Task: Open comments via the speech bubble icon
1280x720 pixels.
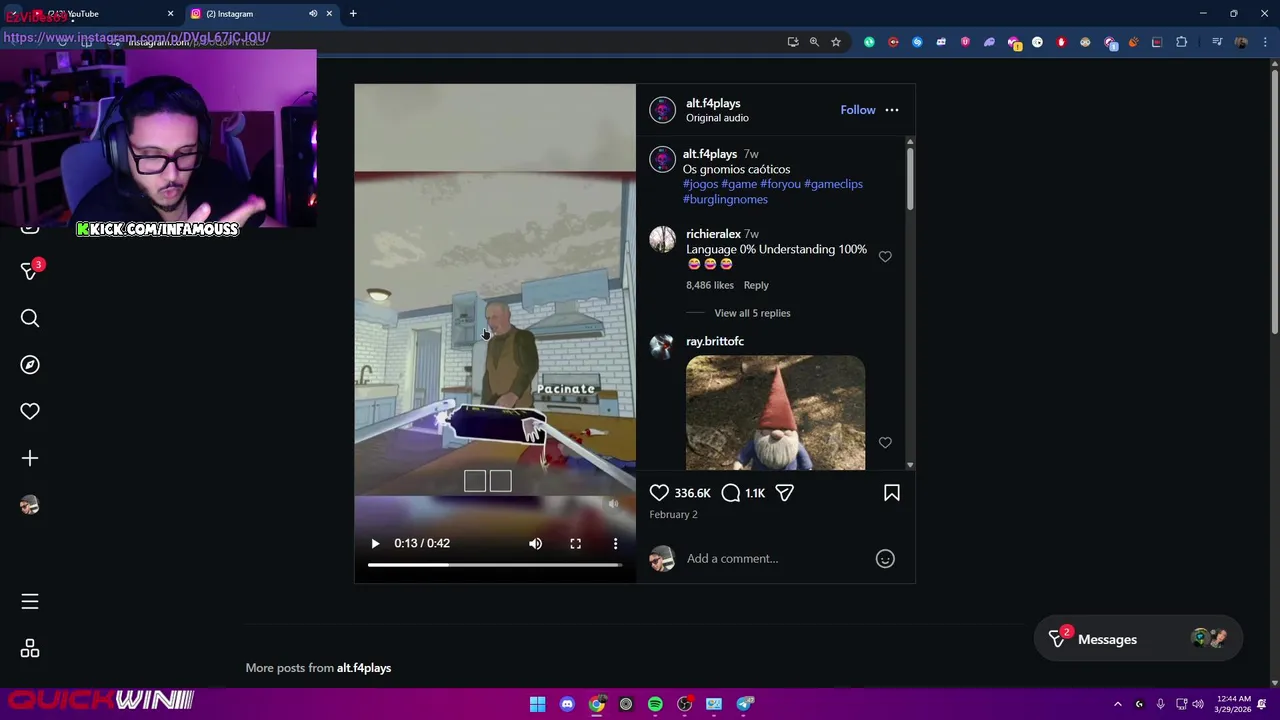Action: (731, 493)
